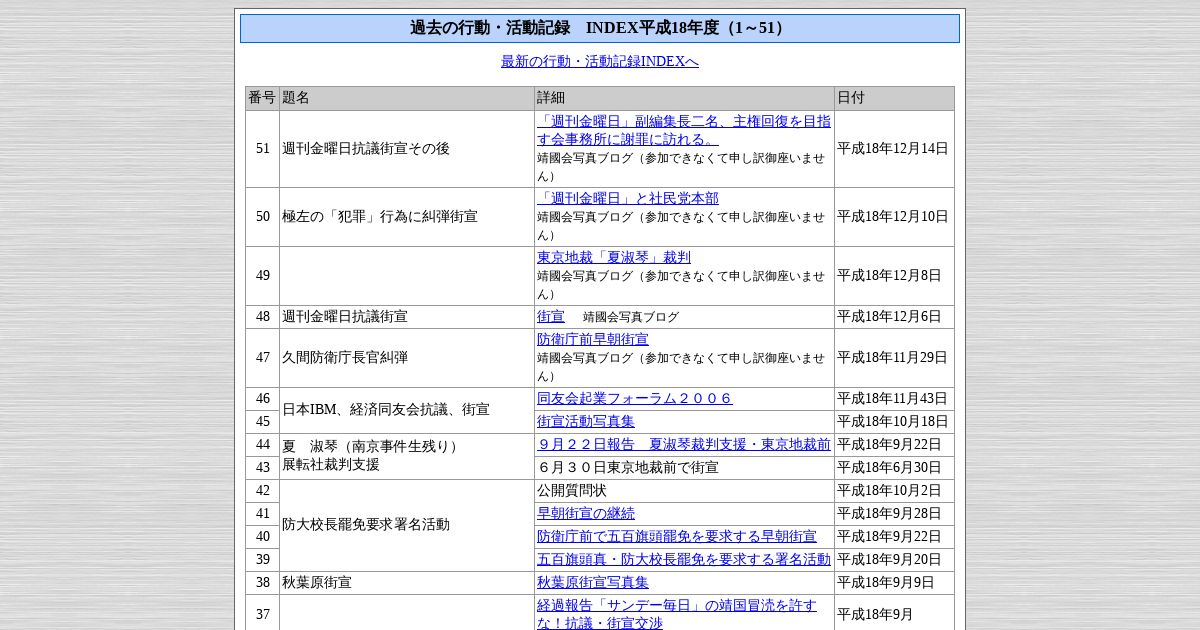
Task: Select the date 平成18年6月30日
Action: click(889, 467)
